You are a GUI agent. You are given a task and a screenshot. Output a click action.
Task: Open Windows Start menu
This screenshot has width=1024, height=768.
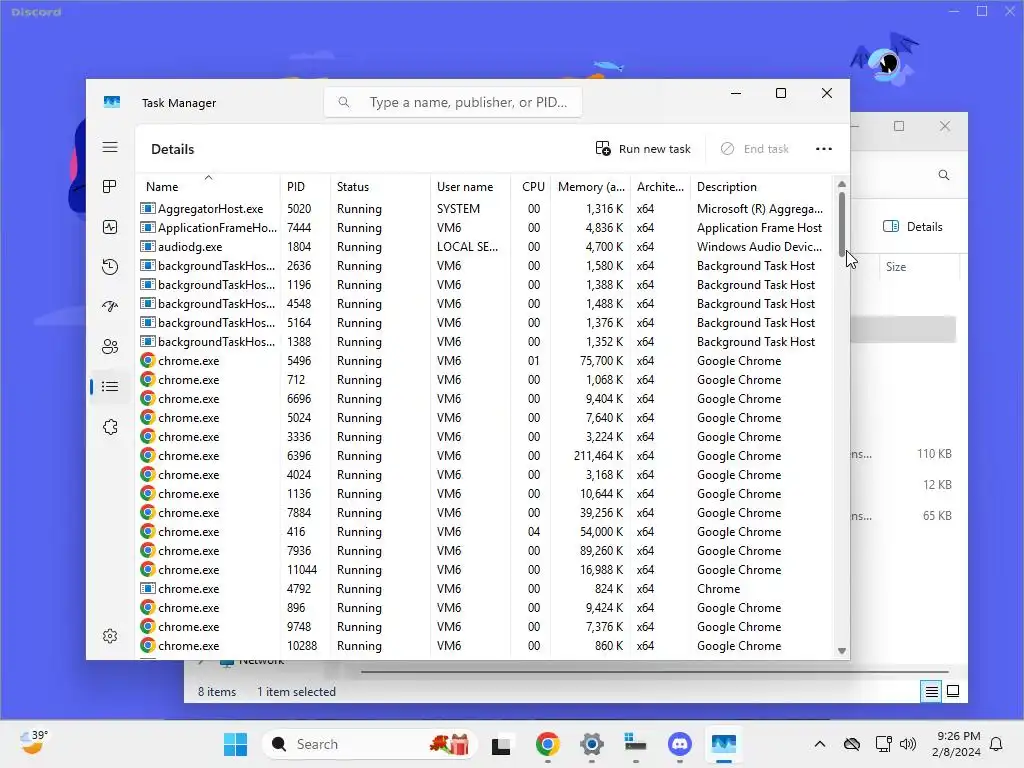(235, 744)
